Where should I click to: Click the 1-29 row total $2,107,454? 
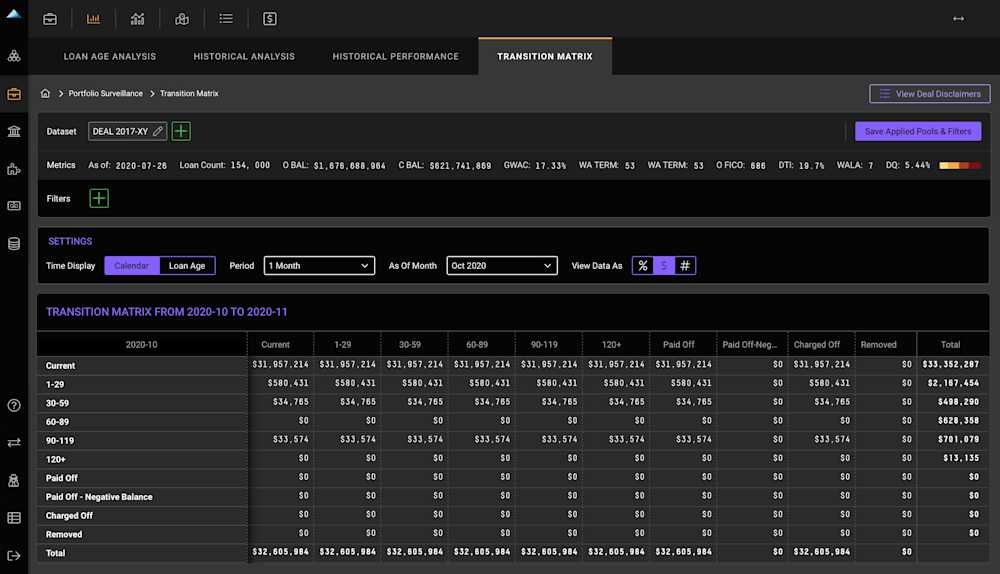(953, 383)
